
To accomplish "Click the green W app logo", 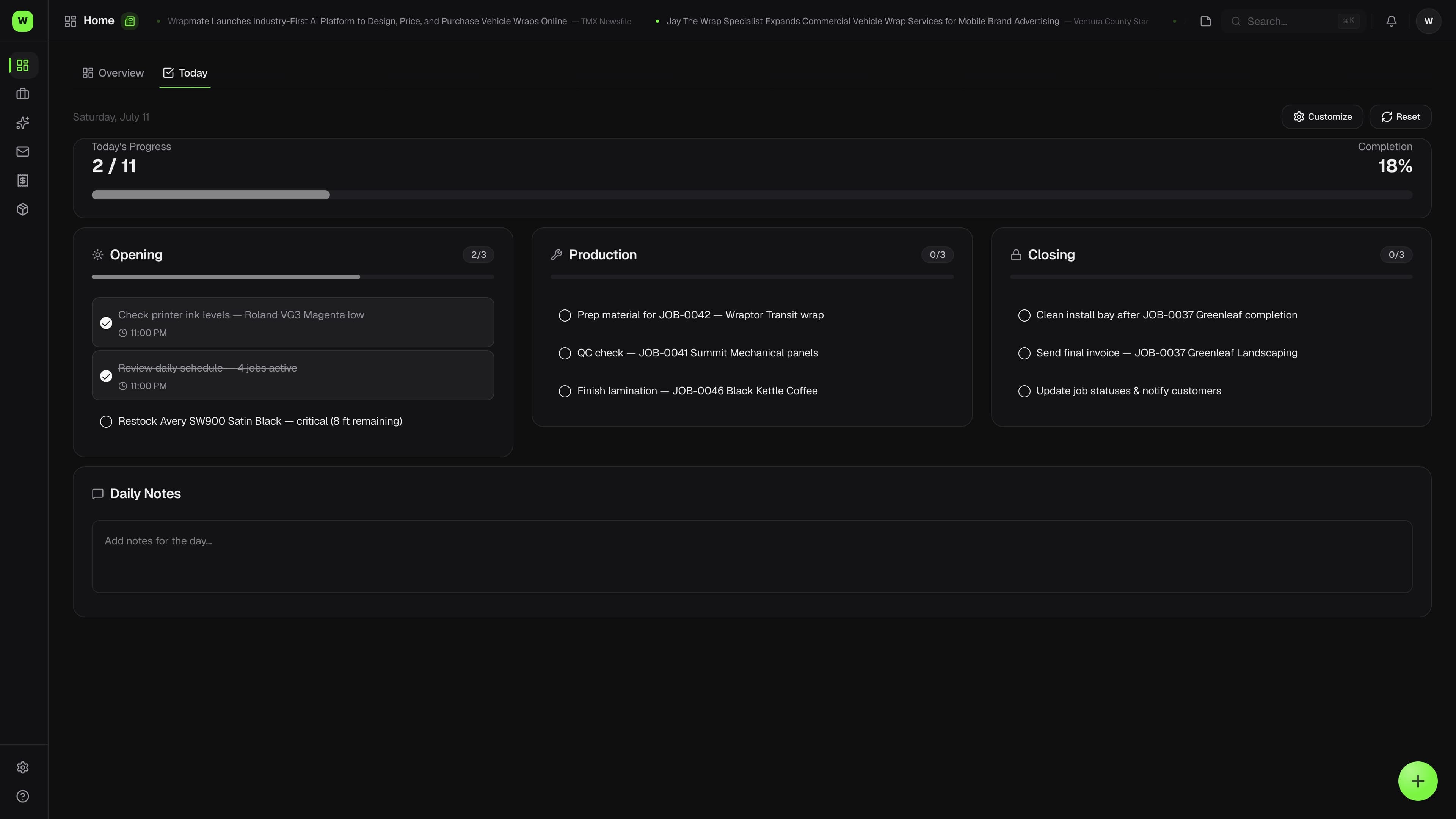I will pos(23,21).
